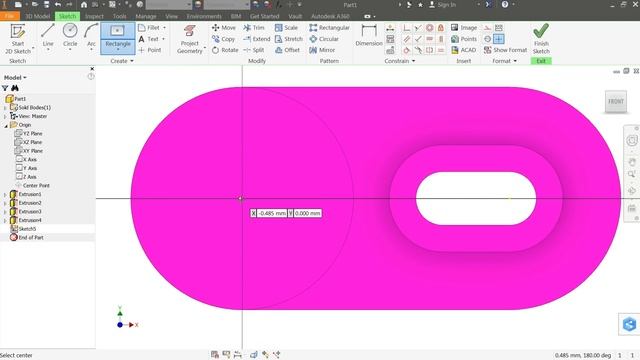Select the Dimension tool
The width and height of the screenshot is (640, 360).
tap(369, 35)
